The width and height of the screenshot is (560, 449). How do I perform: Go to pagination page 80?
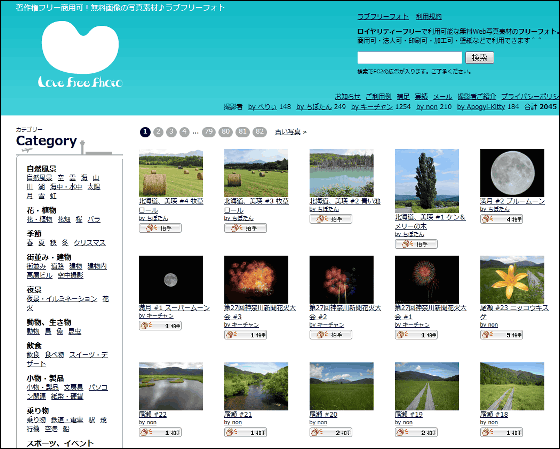[x=225, y=132]
